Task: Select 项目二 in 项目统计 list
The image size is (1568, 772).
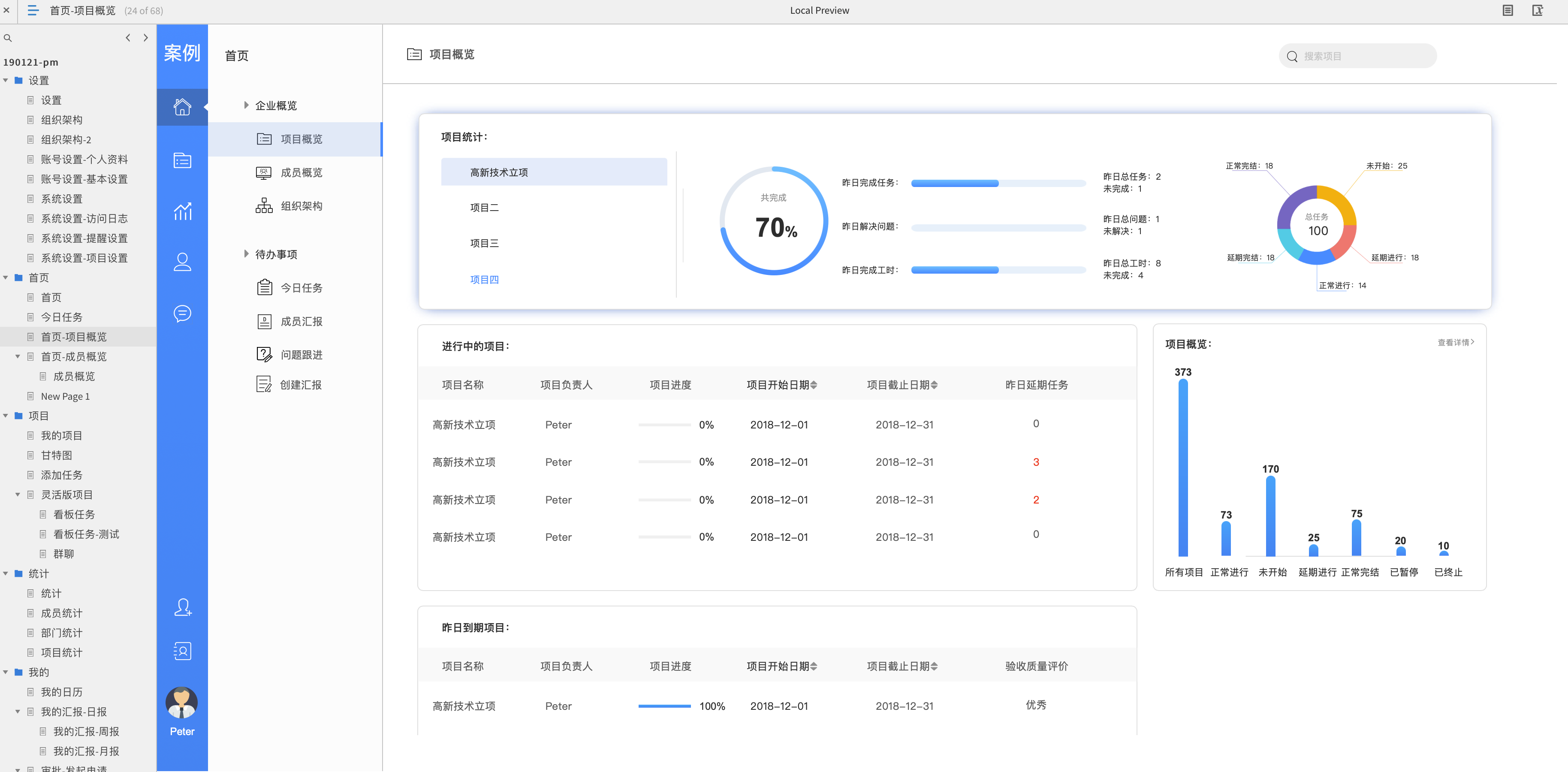Action: point(484,208)
